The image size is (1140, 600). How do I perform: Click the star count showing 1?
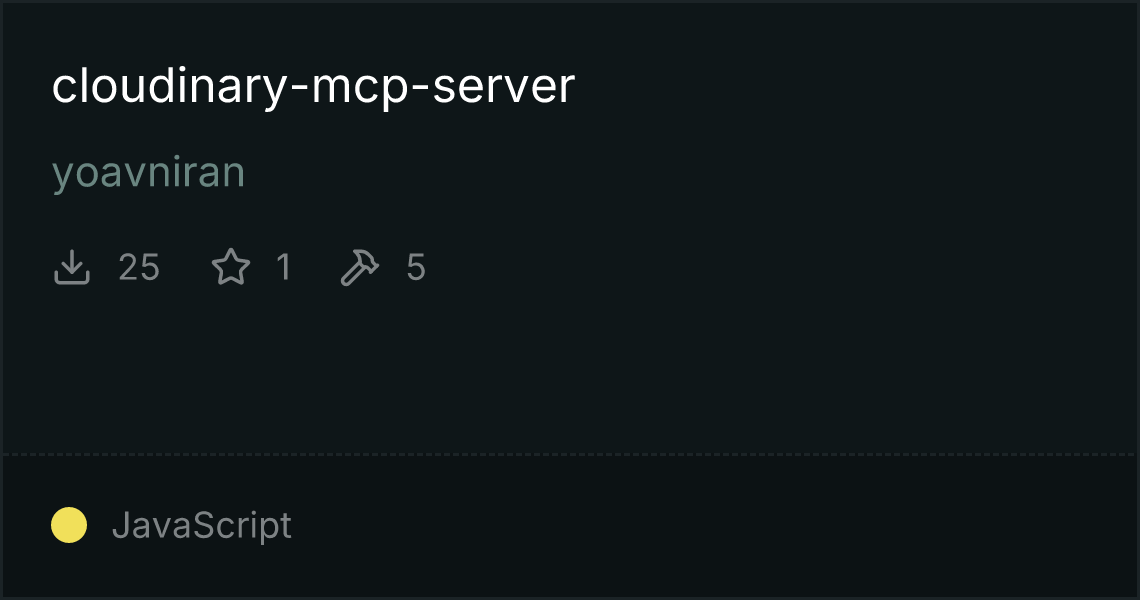284,267
